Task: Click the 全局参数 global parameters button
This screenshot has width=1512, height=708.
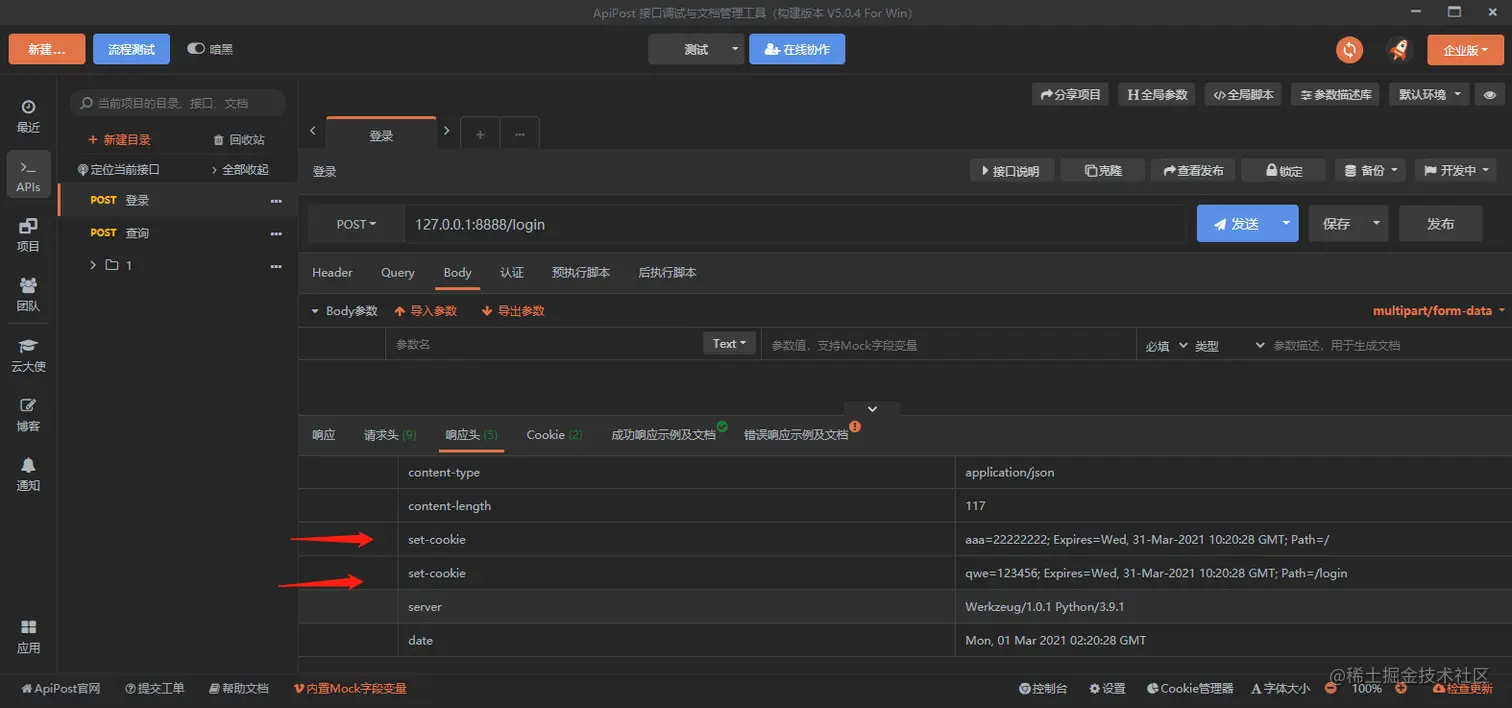Action: (x=1158, y=94)
